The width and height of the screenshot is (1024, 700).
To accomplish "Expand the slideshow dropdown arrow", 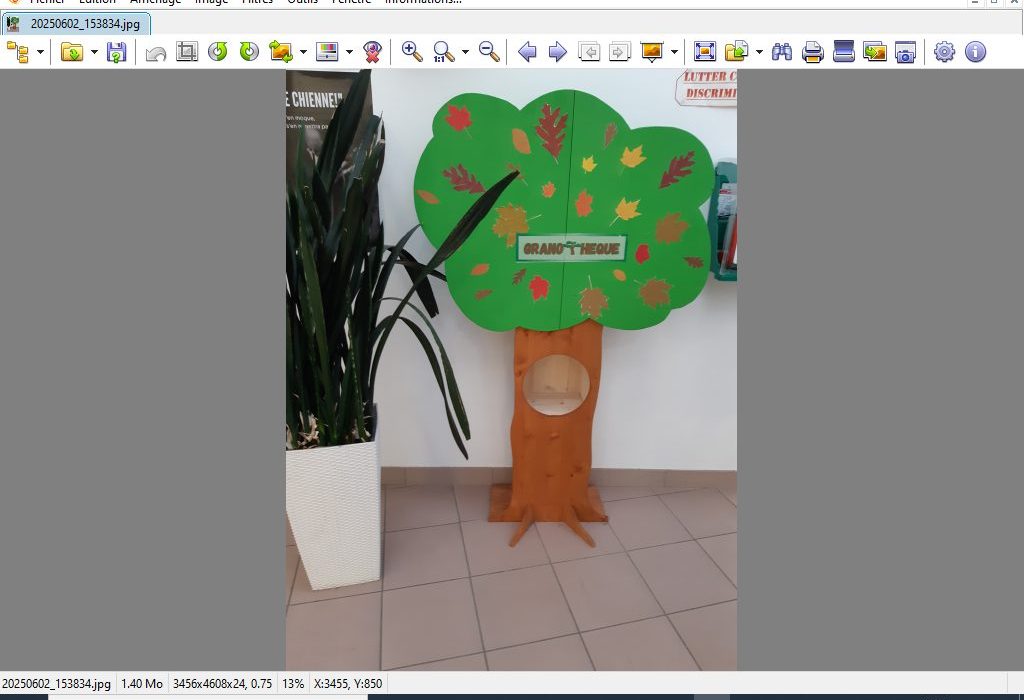I will pos(674,52).
